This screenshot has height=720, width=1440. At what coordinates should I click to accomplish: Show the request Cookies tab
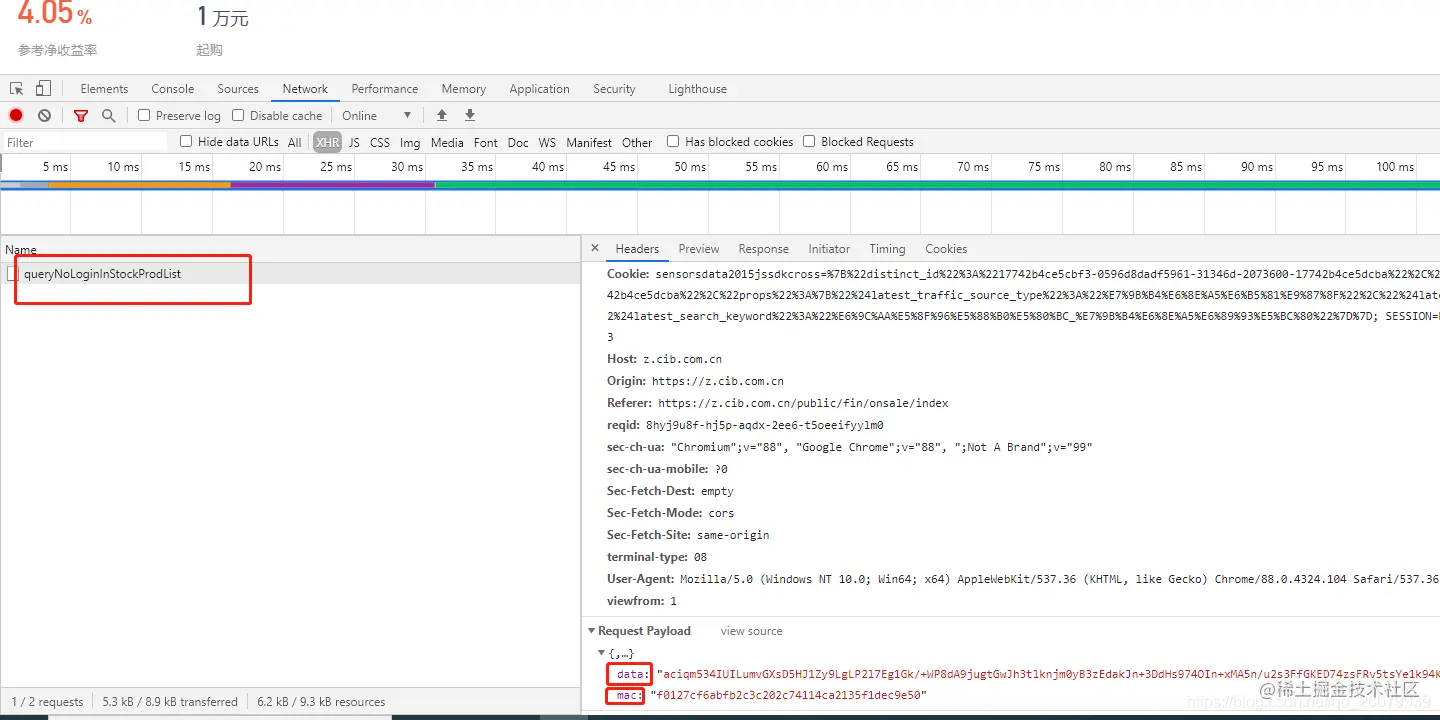pyautogui.click(x=946, y=249)
